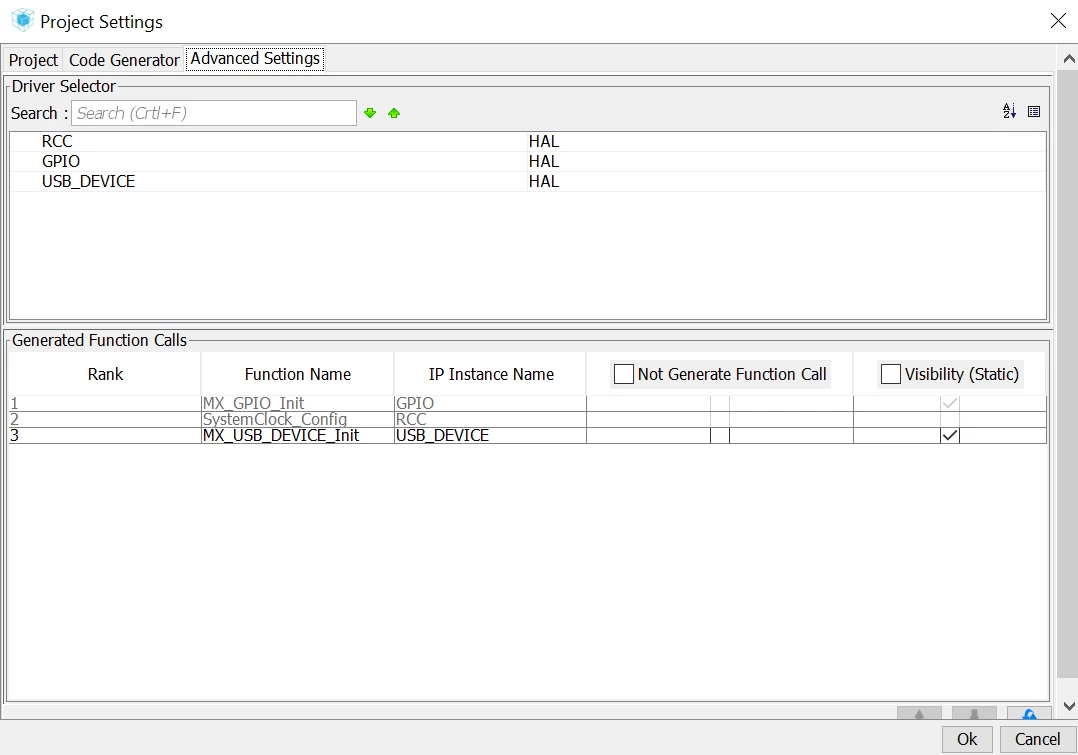Screen dimensions: 1078x755
Task: Click the Project Settings cube app icon
Action: tap(23, 21)
